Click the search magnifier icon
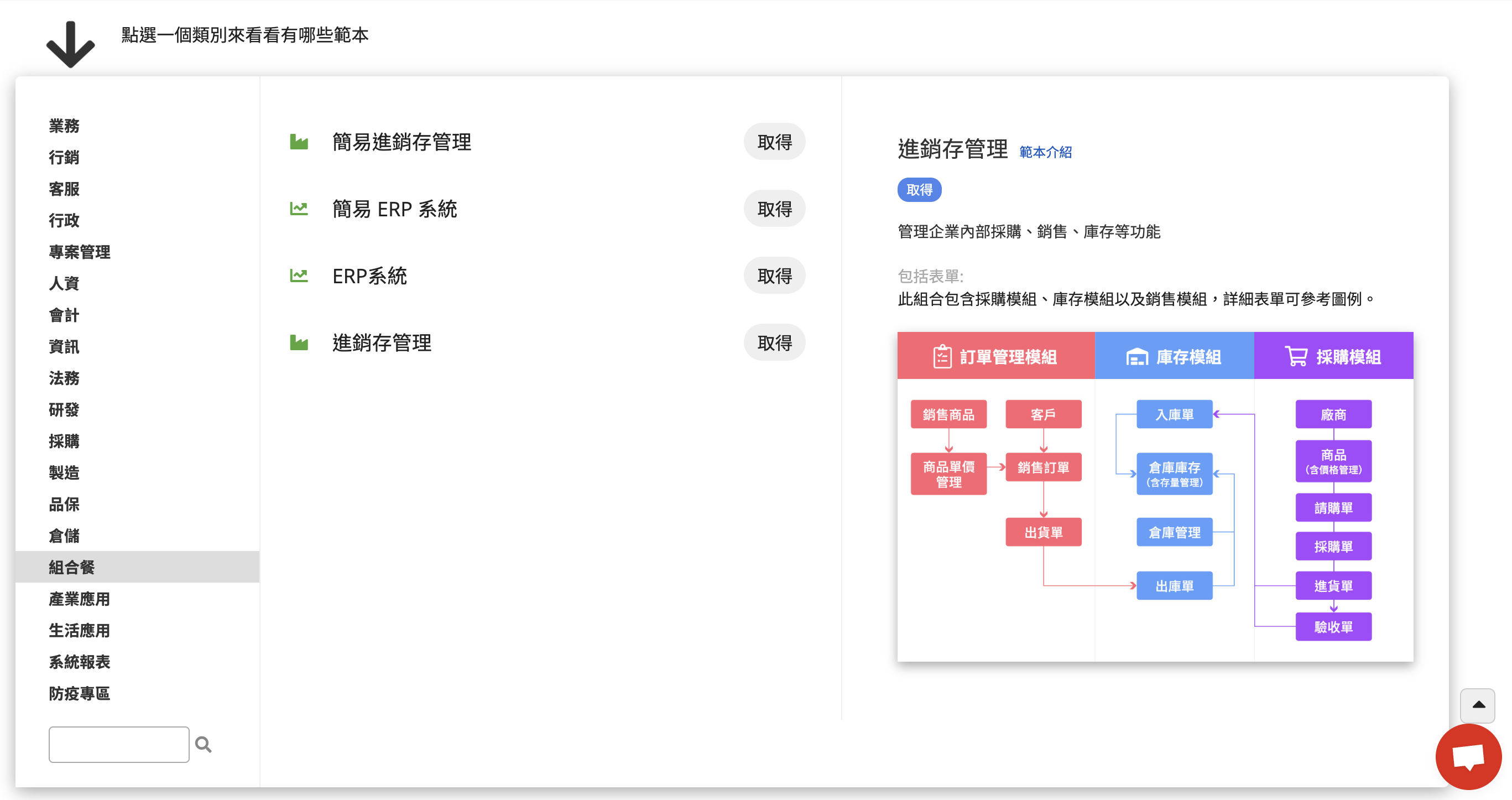 pyautogui.click(x=203, y=744)
